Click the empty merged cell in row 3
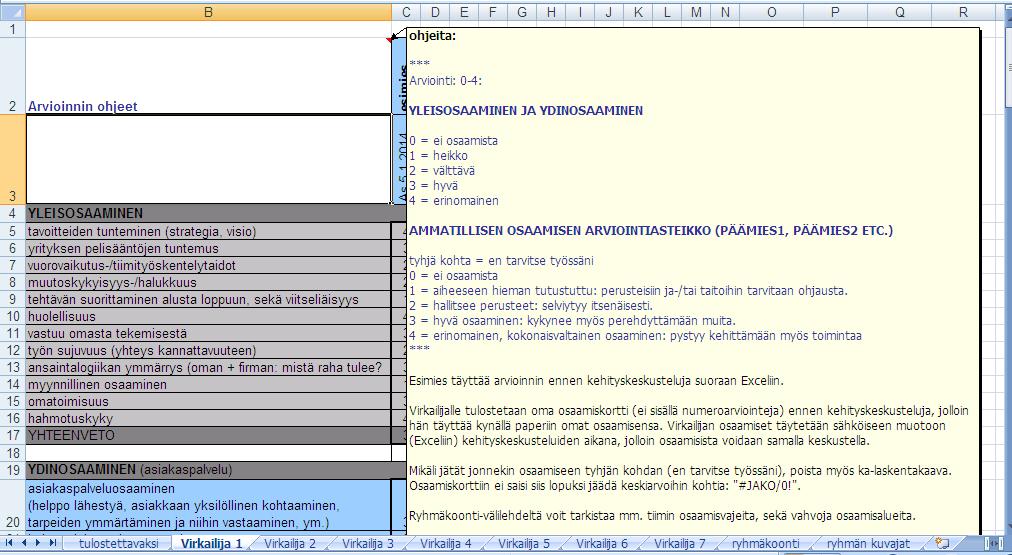Viewport: 1012px width, 555px height. pos(208,159)
